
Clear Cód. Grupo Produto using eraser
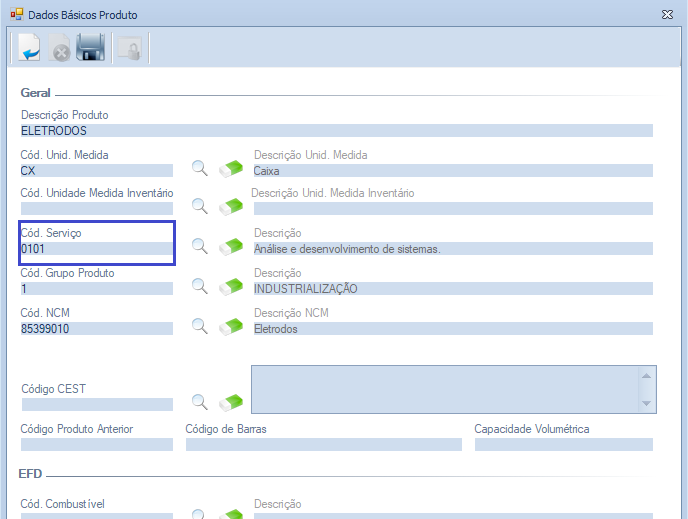(231, 286)
